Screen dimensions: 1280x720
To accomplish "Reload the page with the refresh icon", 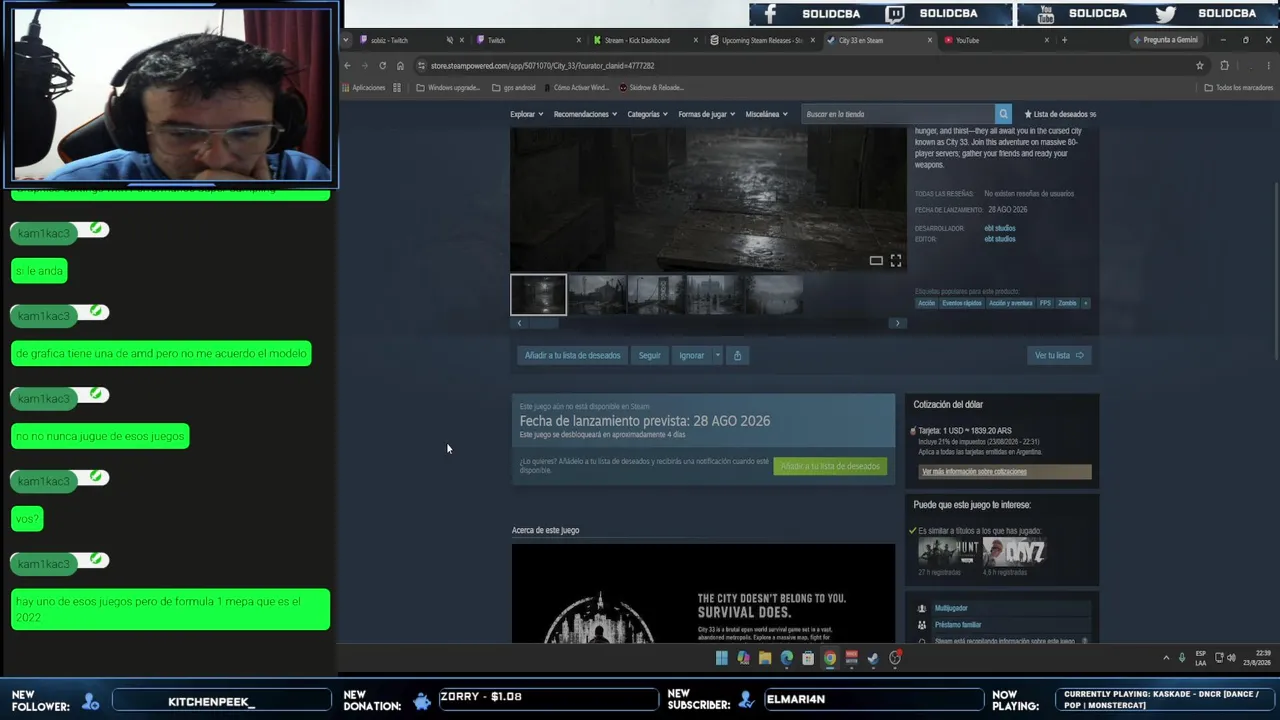I will click(382, 66).
